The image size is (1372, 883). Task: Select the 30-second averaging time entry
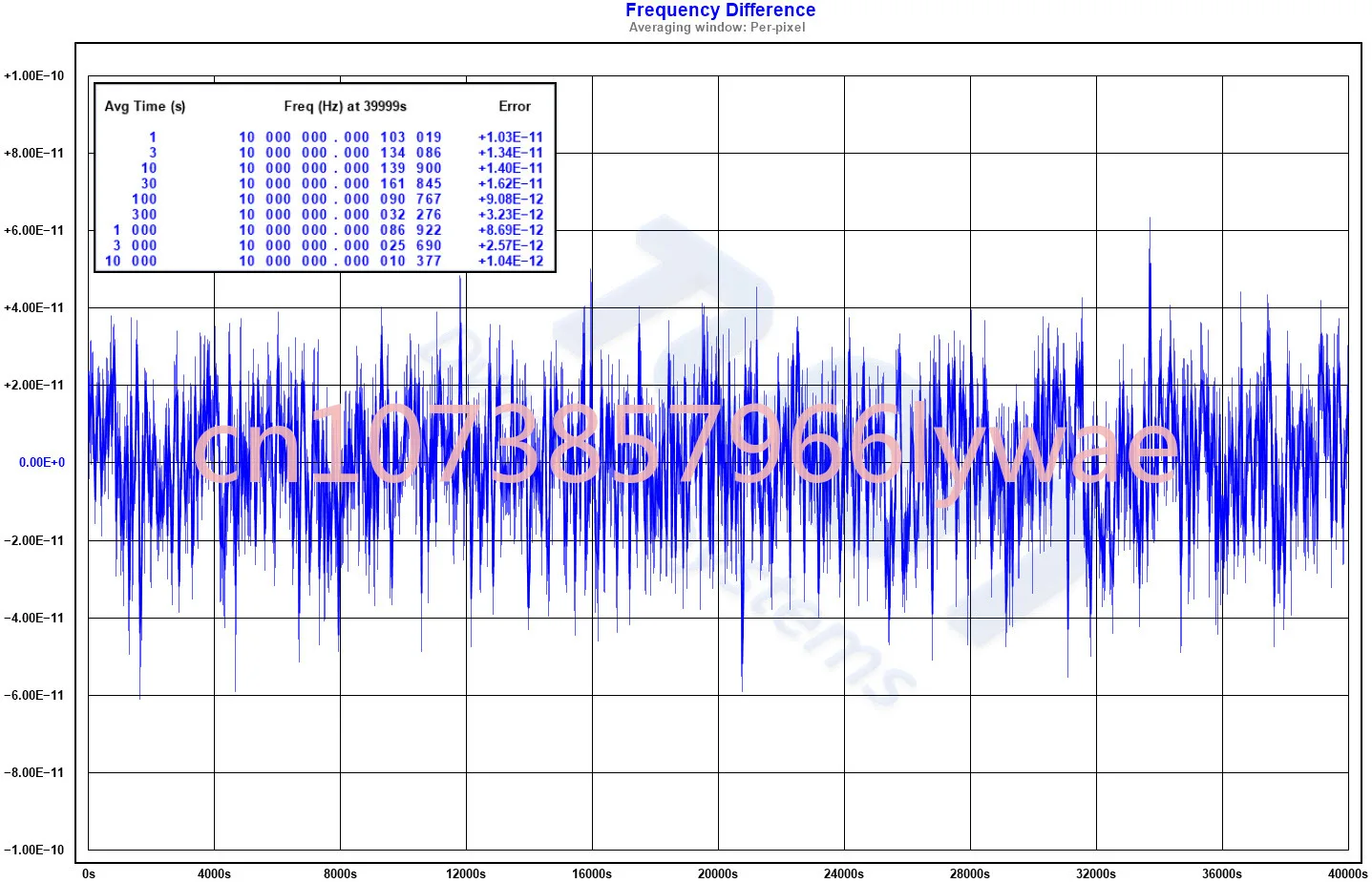point(149,183)
